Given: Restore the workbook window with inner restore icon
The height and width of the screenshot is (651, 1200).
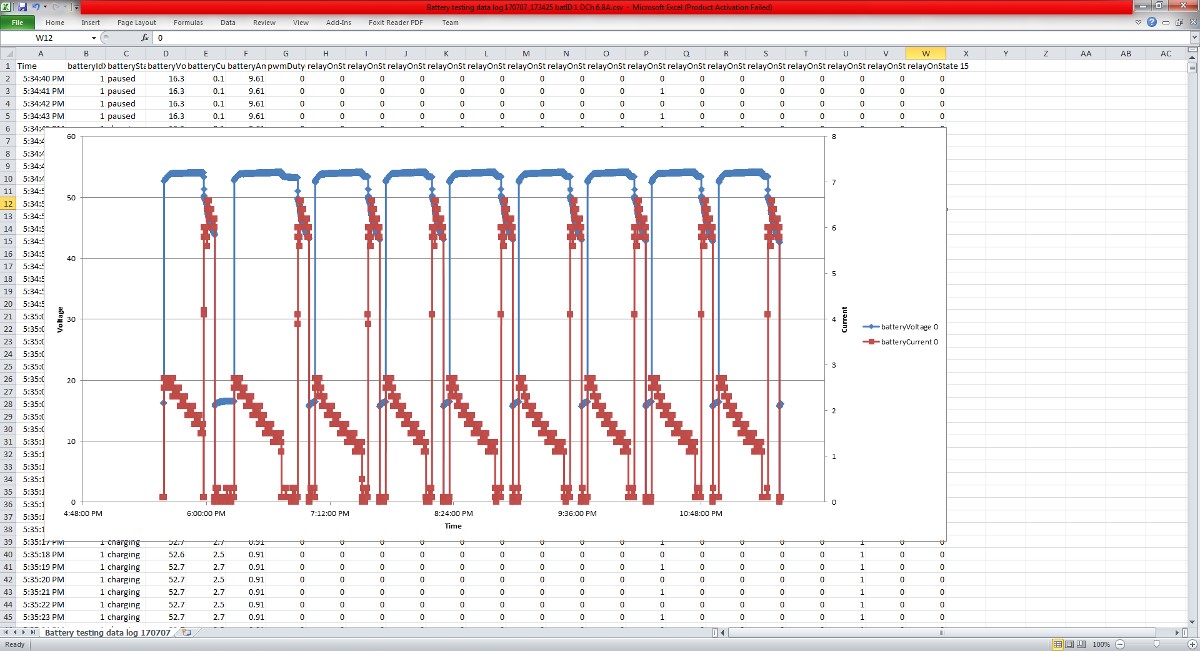Looking at the screenshot, I should [x=1181, y=22].
